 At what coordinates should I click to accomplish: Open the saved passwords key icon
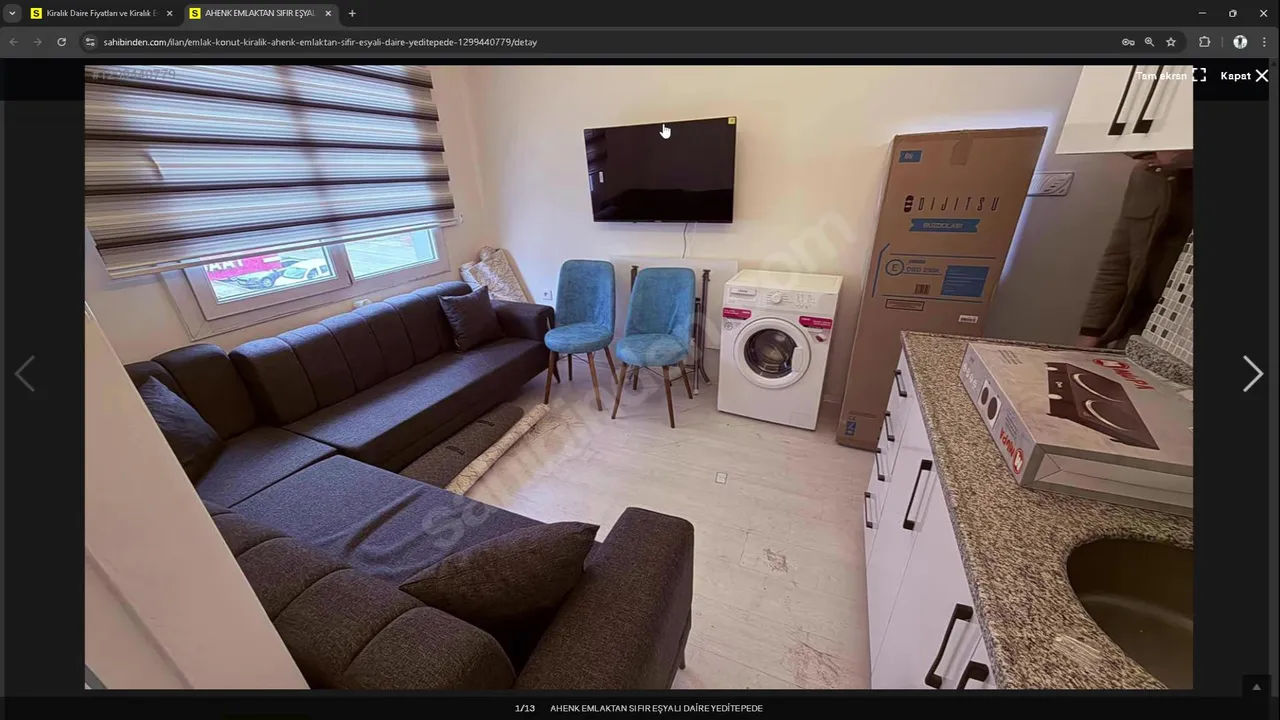coord(1128,42)
